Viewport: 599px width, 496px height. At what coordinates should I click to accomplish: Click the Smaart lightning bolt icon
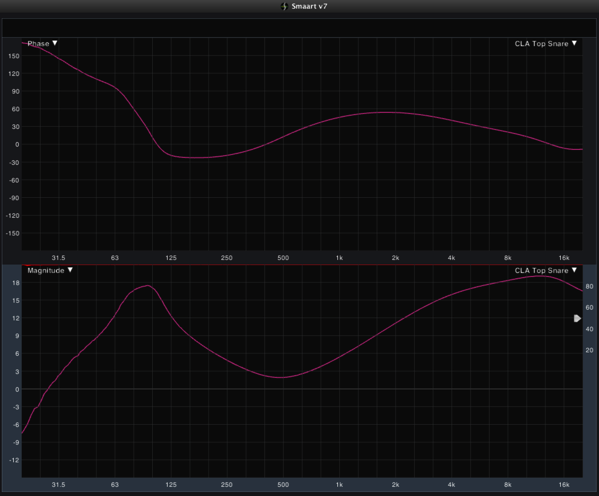pyautogui.click(x=284, y=6)
